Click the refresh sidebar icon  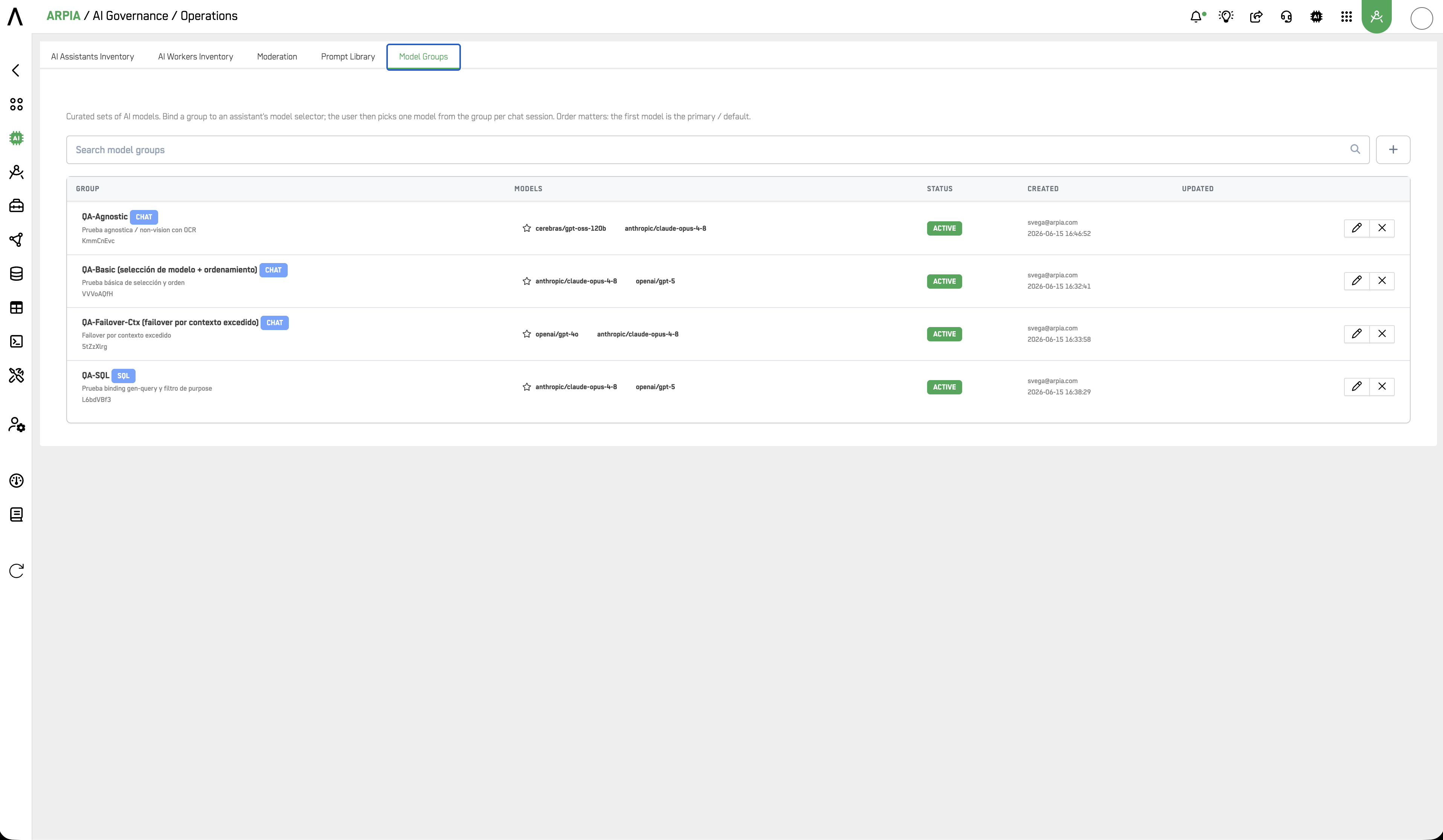(17, 571)
